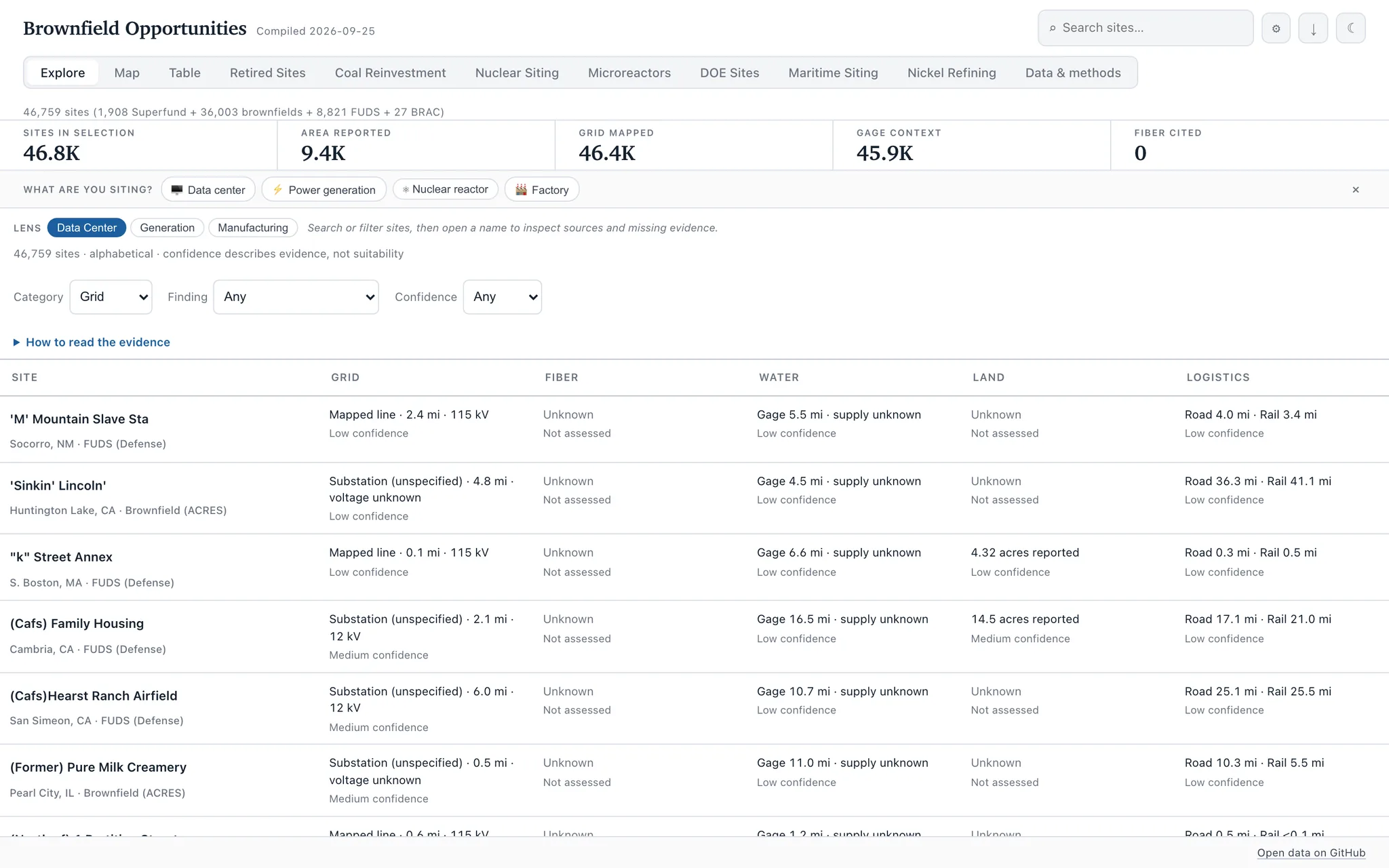Switch lens to Generation

pyautogui.click(x=167, y=228)
